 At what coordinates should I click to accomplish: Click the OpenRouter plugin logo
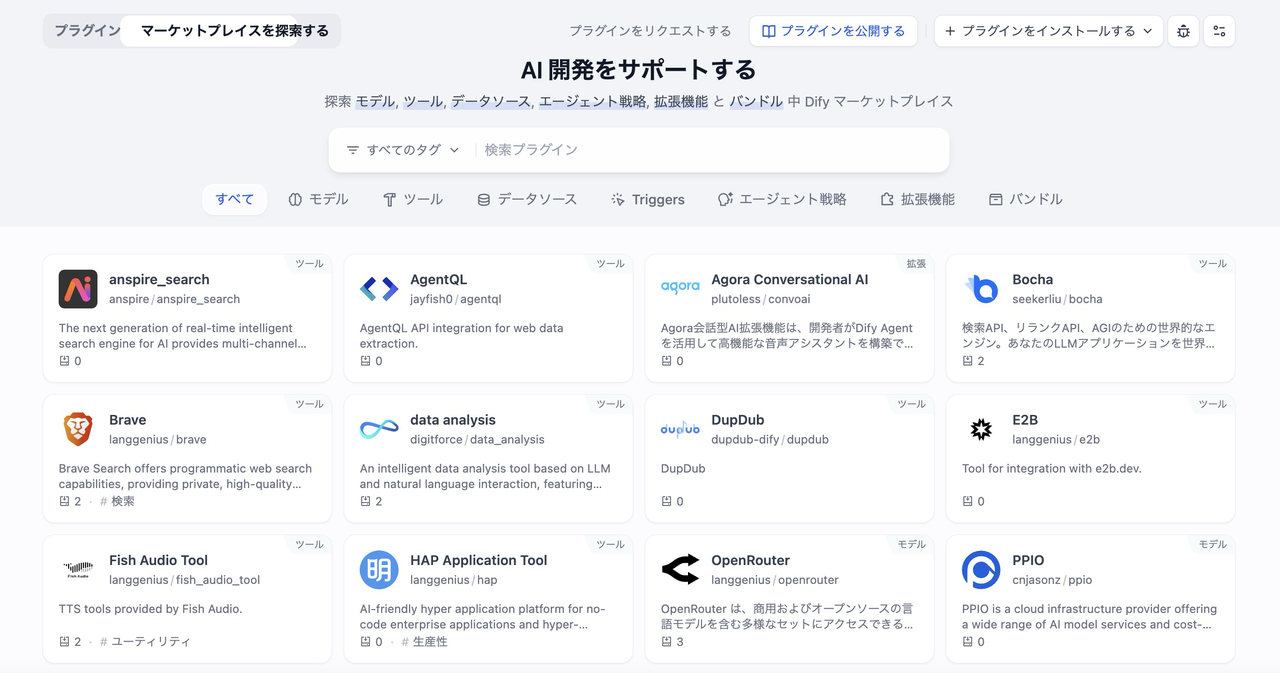[680, 570]
